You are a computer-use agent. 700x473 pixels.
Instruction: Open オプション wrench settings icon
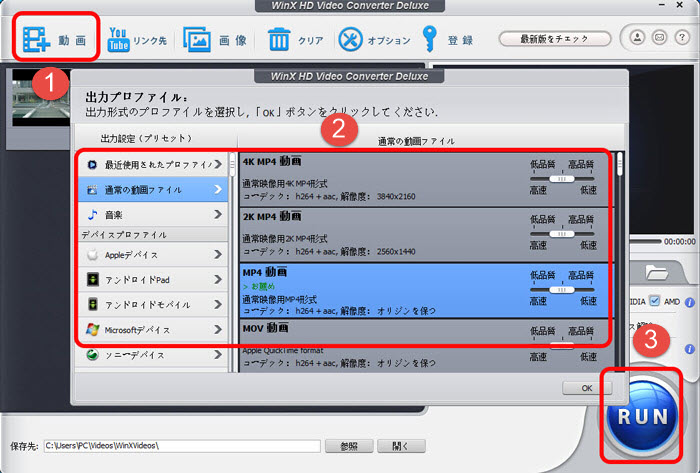(x=350, y=39)
